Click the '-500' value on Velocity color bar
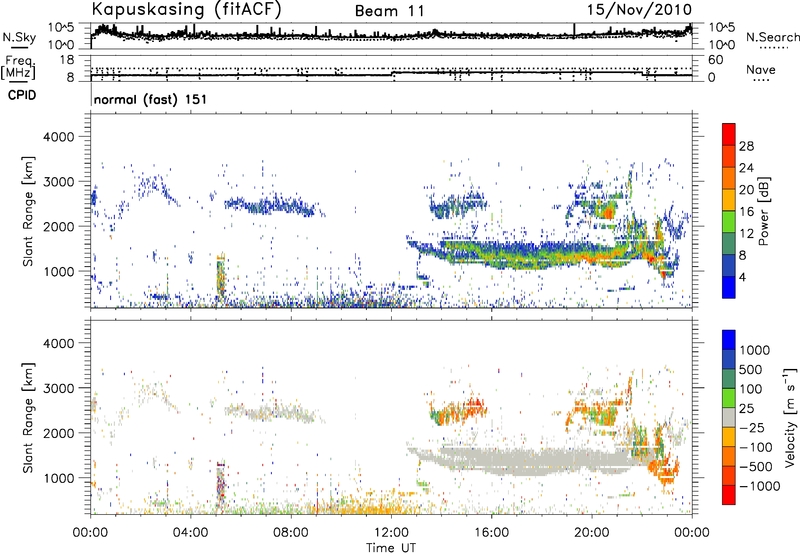The height and width of the screenshot is (554, 800). pyautogui.click(x=756, y=466)
